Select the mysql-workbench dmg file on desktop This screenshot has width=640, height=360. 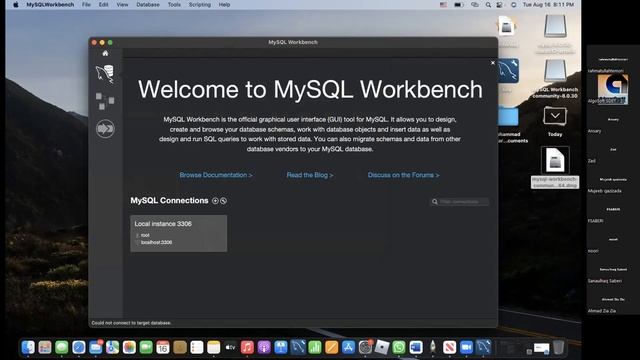[x=555, y=167]
